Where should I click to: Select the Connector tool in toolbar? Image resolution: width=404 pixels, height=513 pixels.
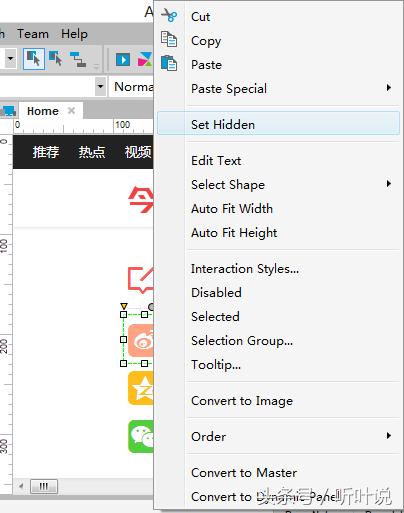point(78,59)
